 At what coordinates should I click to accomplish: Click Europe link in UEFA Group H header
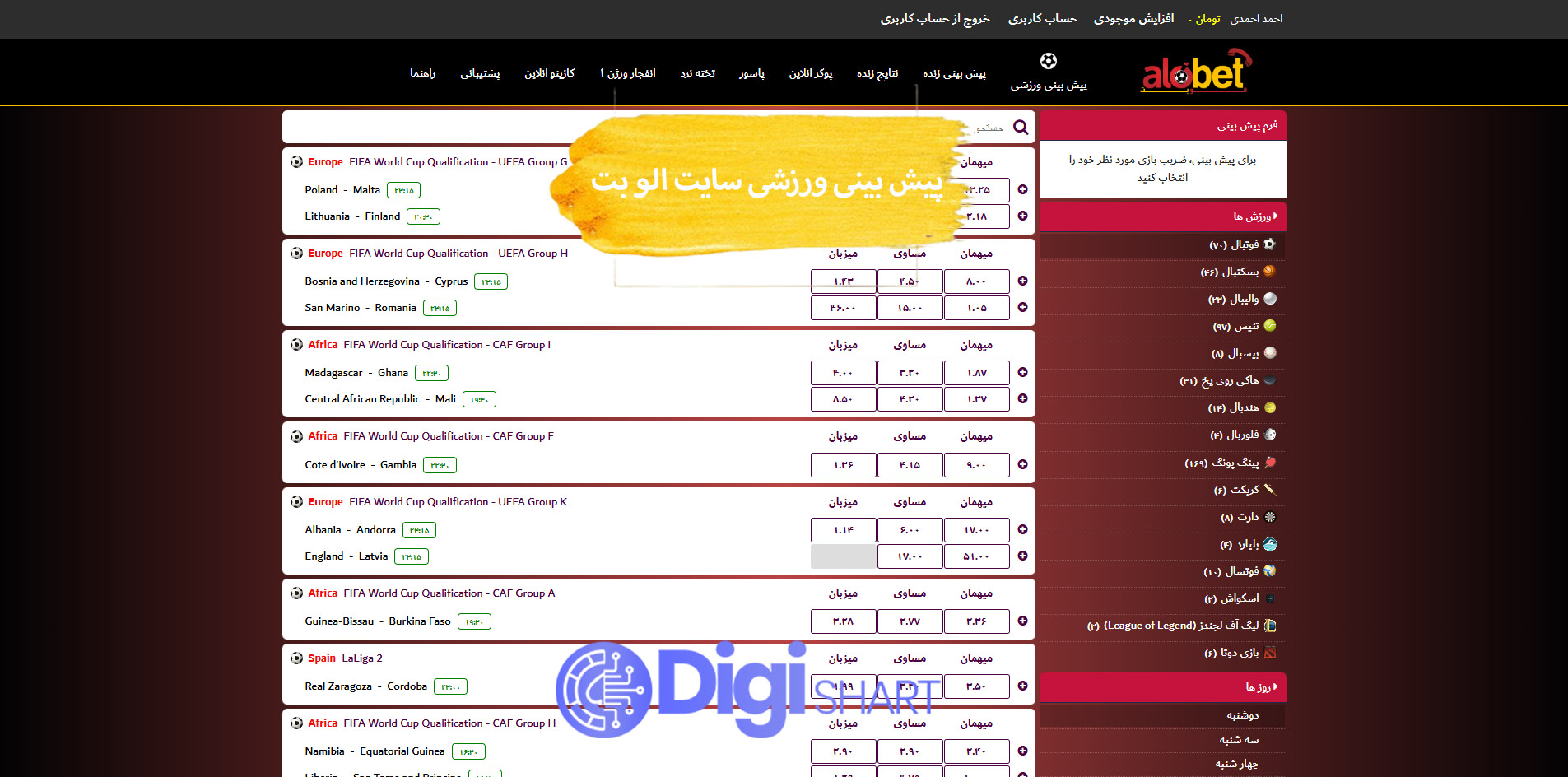coord(325,254)
